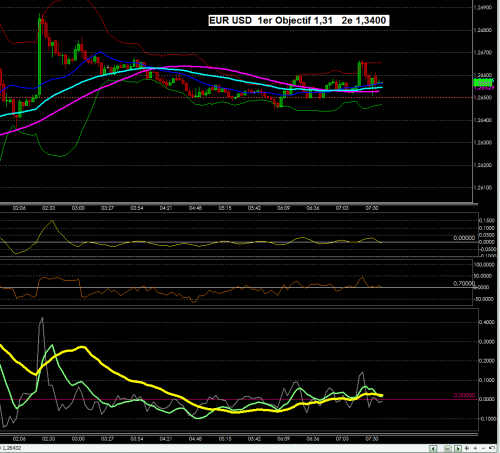Click the magenta 0,00000 level label in lower panel
The width and height of the screenshot is (500, 453).
464,395
